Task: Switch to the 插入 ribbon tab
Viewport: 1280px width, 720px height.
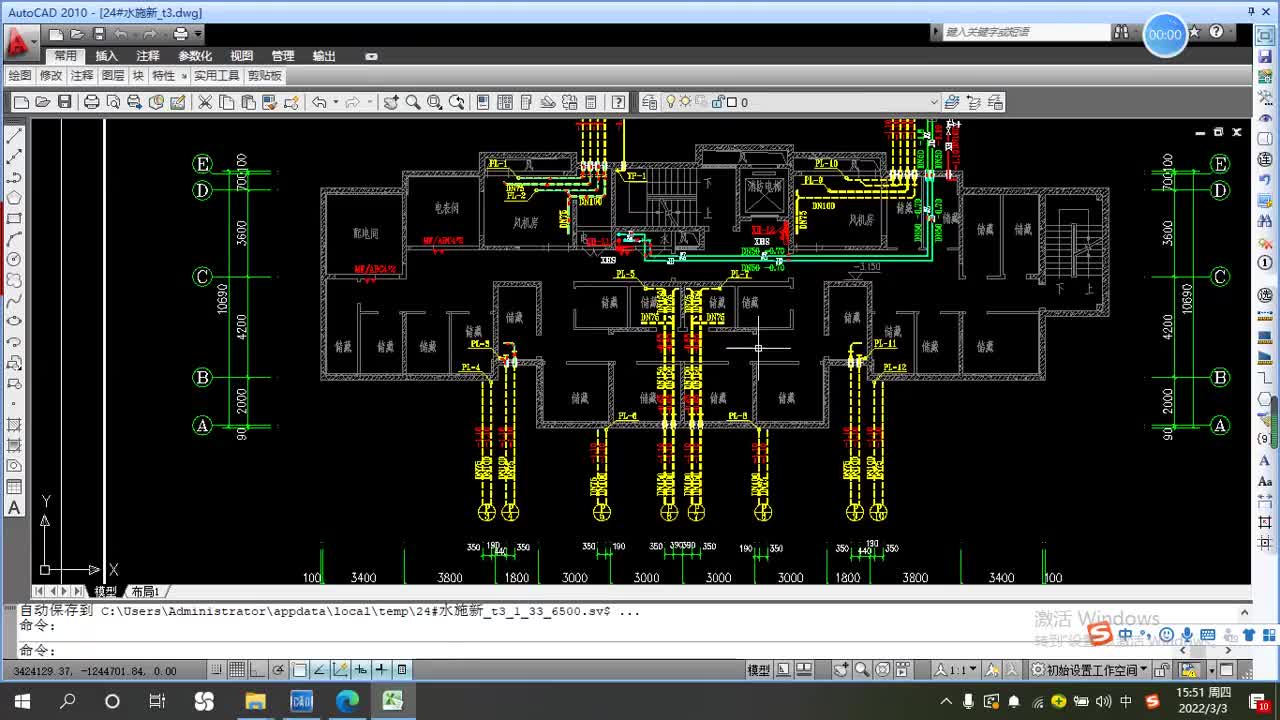Action: pos(107,56)
